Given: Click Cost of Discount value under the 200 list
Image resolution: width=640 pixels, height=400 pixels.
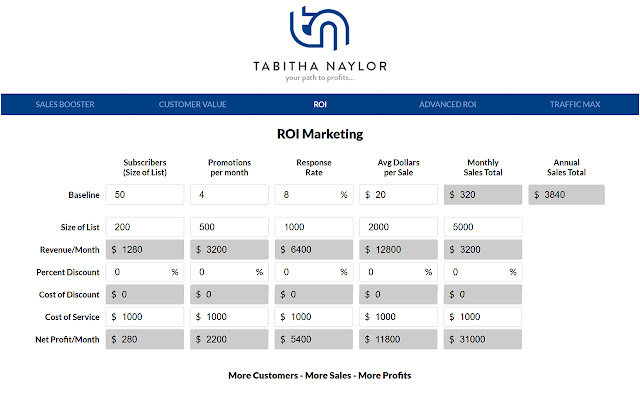Looking at the screenshot, I should pyautogui.click(x=145, y=294).
